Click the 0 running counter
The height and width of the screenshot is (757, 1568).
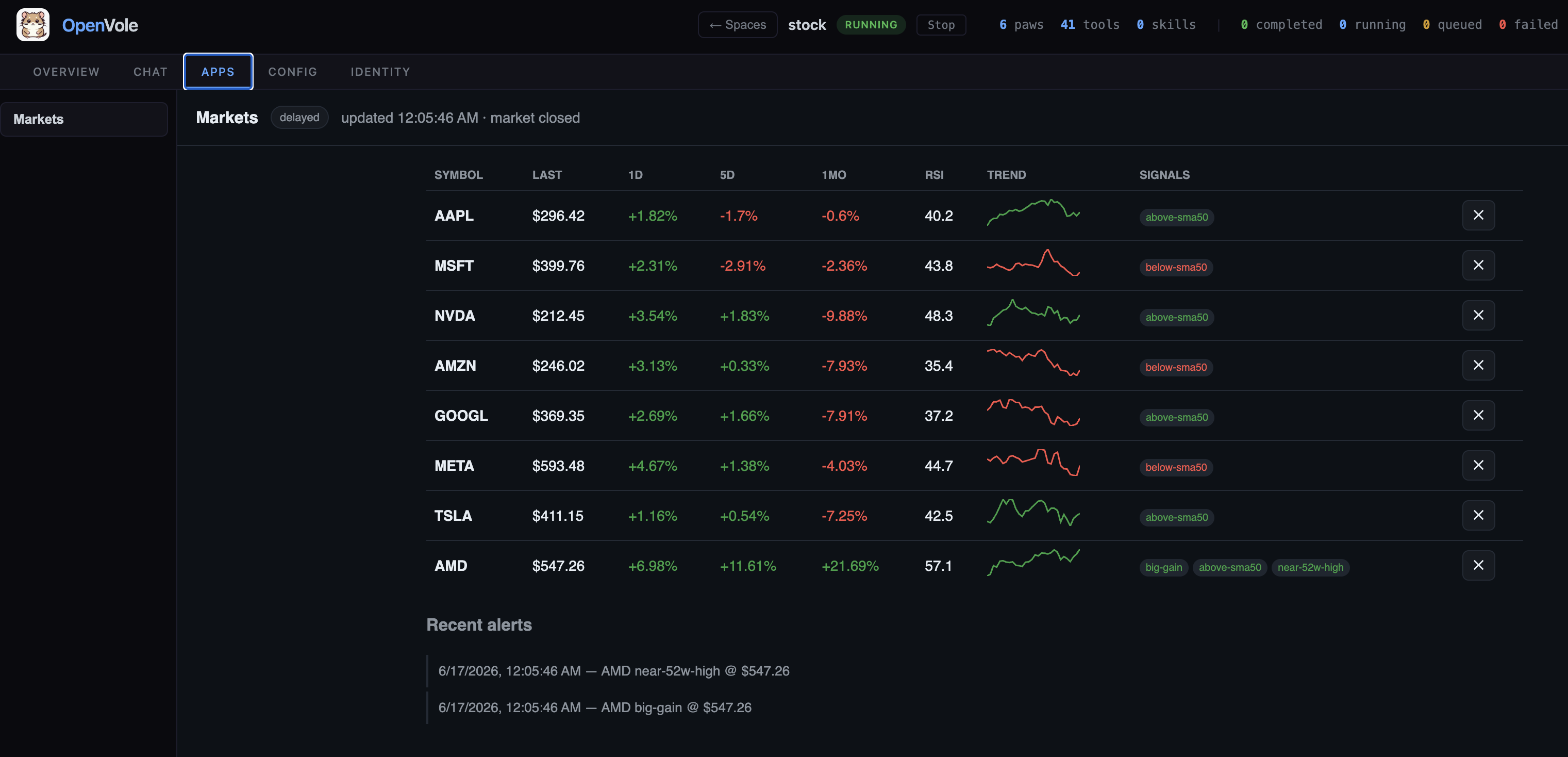(1372, 25)
